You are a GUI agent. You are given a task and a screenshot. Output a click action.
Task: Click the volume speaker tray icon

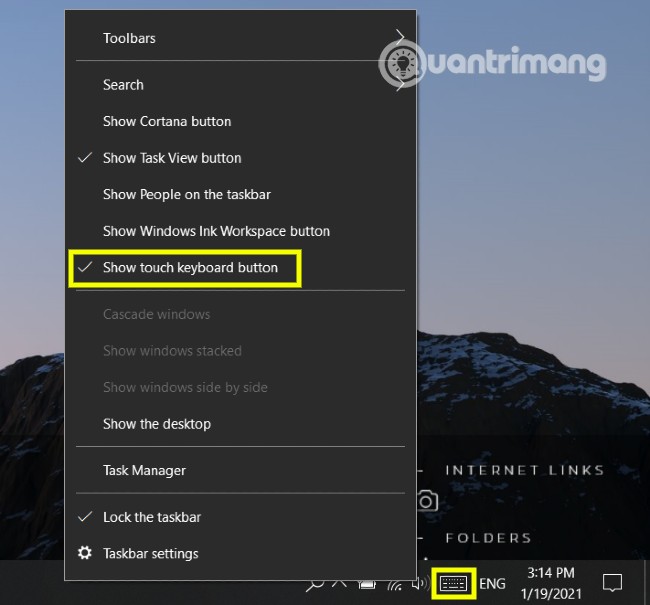(x=421, y=584)
